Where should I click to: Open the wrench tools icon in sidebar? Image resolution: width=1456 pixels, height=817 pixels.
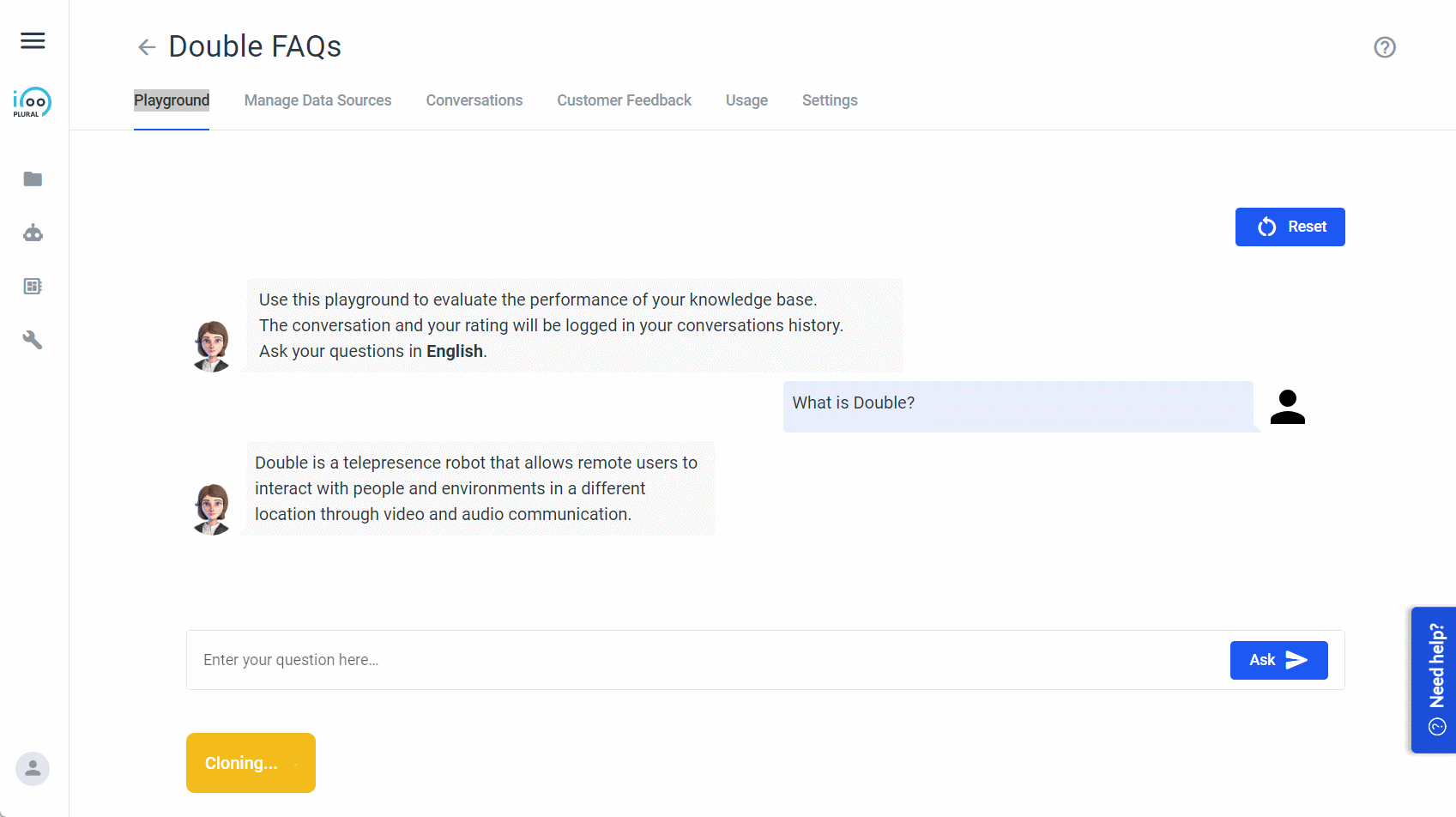tap(33, 340)
